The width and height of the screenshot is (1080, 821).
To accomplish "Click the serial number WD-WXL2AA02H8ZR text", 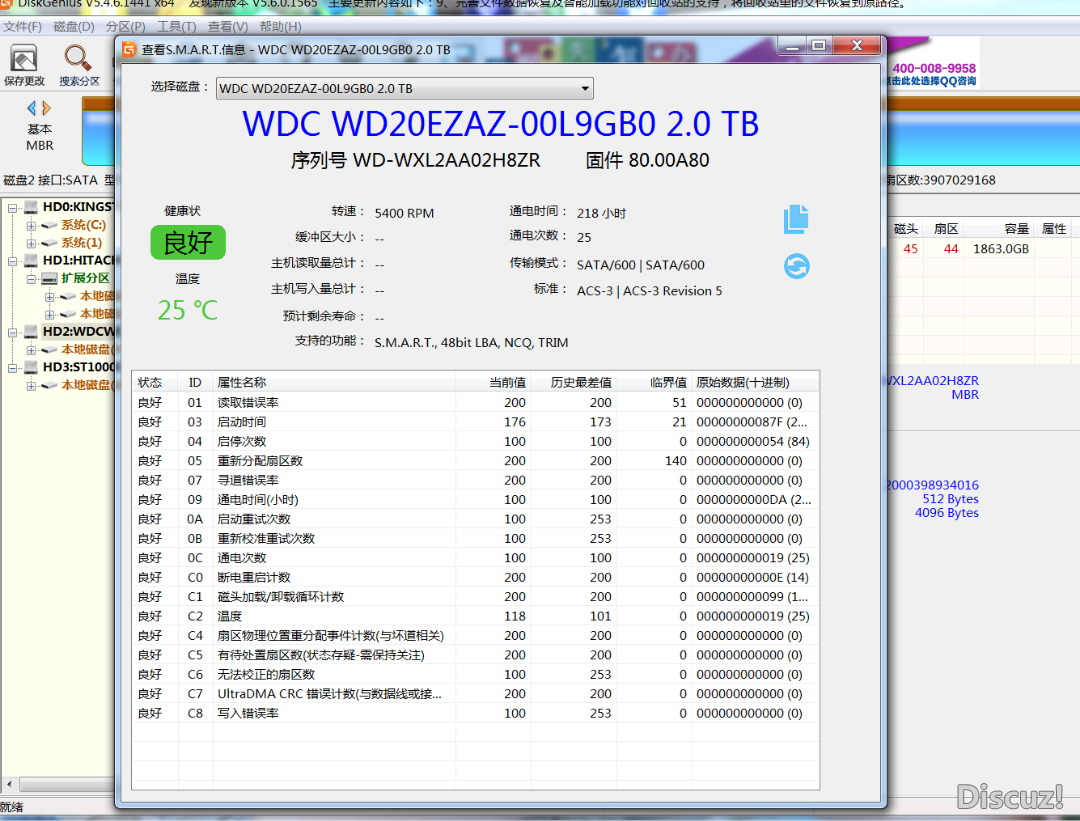I will coord(446,160).
